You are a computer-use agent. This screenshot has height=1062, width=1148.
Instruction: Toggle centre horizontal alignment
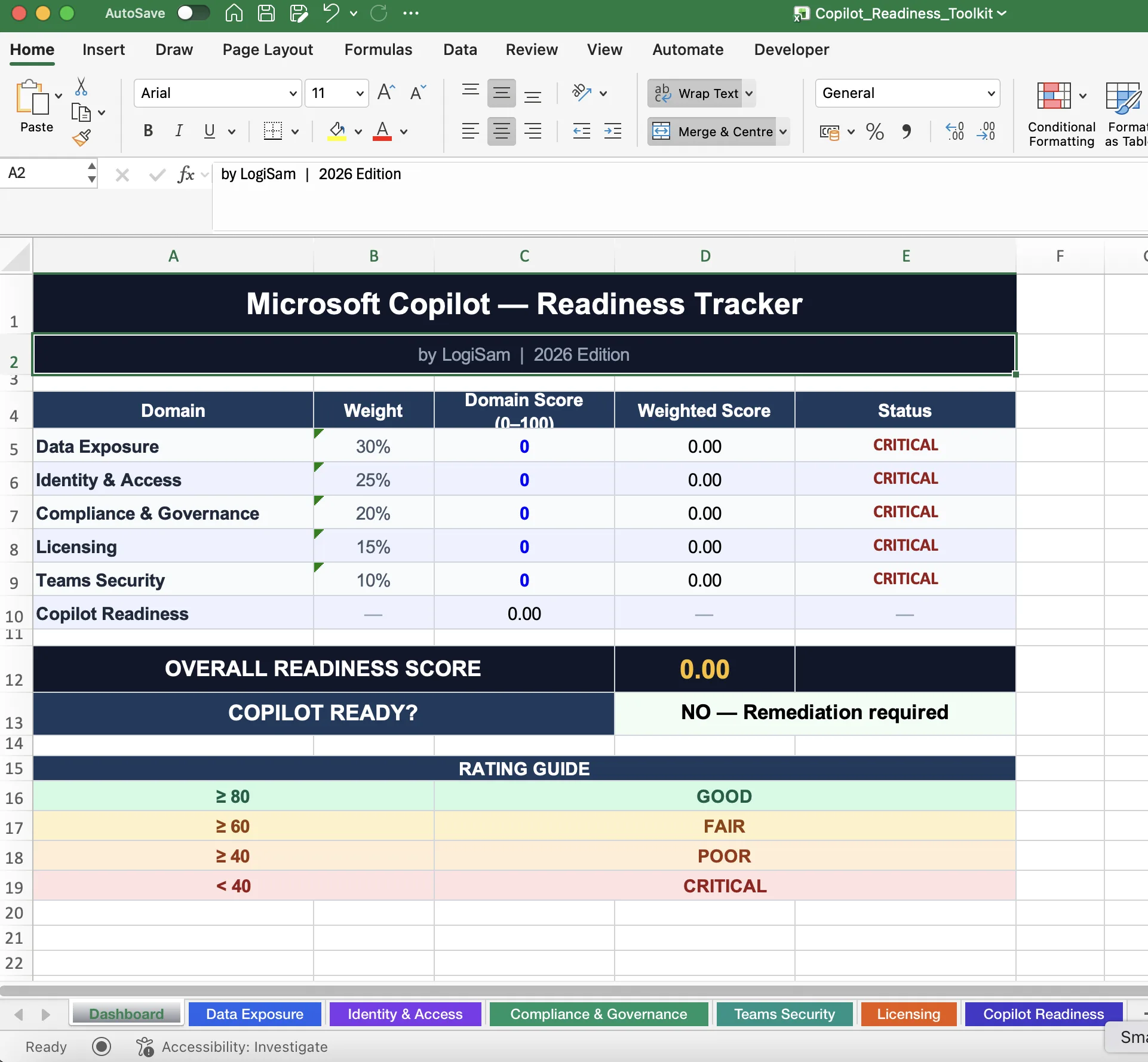[x=502, y=131]
